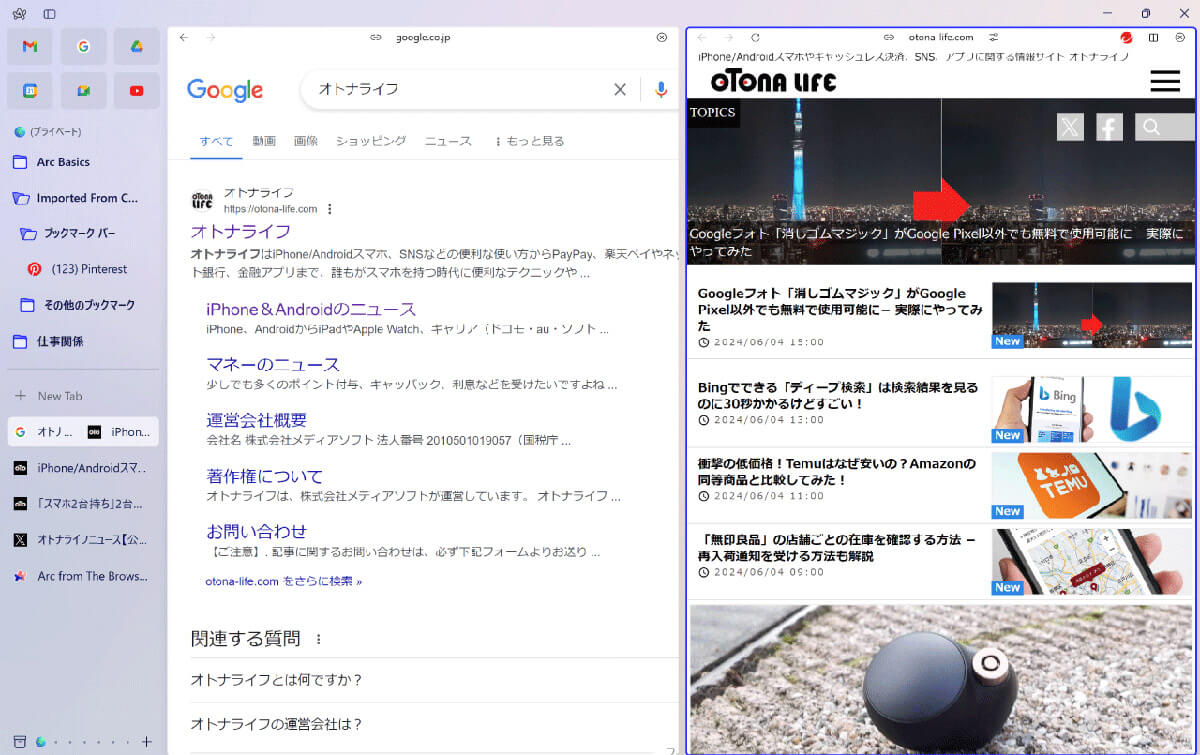The image size is (1200, 755).
Task: Open the Otona Life hamburger menu
Action: pos(1165,81)
